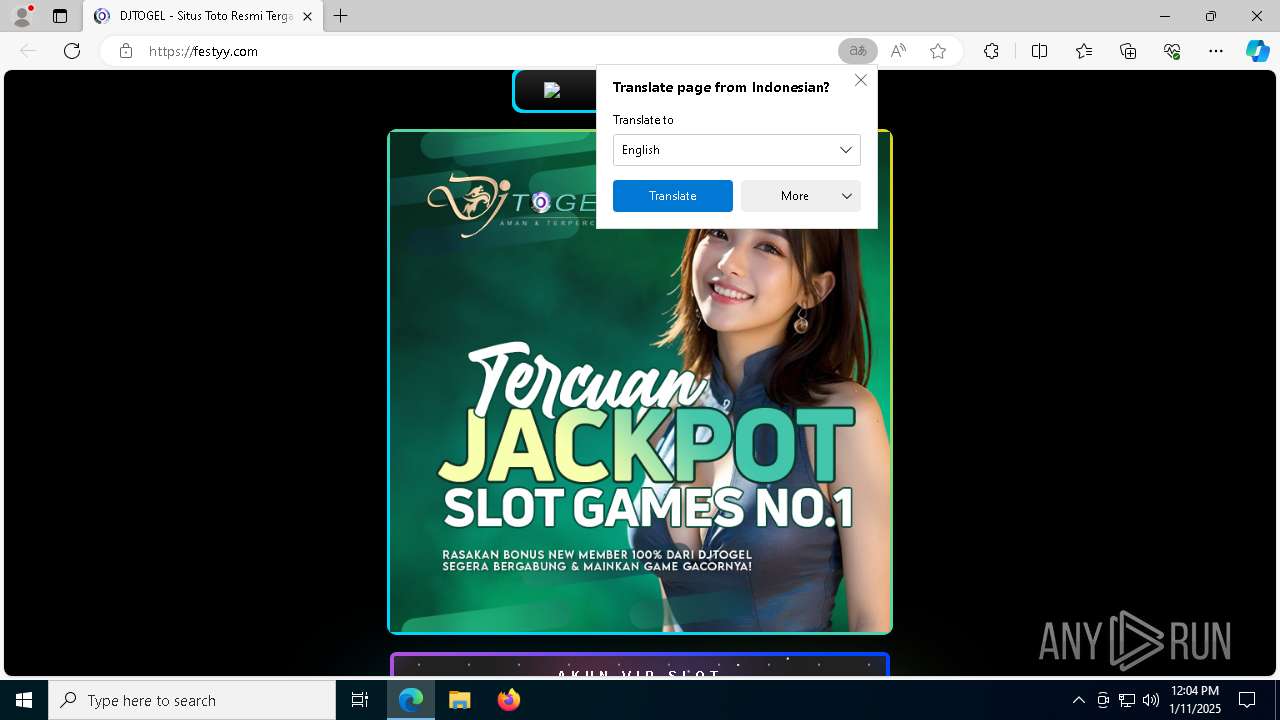The width and height of the screenshot is (1280, 720).
Task: Click the broken image logo button at top
Action: click(554, 90)
